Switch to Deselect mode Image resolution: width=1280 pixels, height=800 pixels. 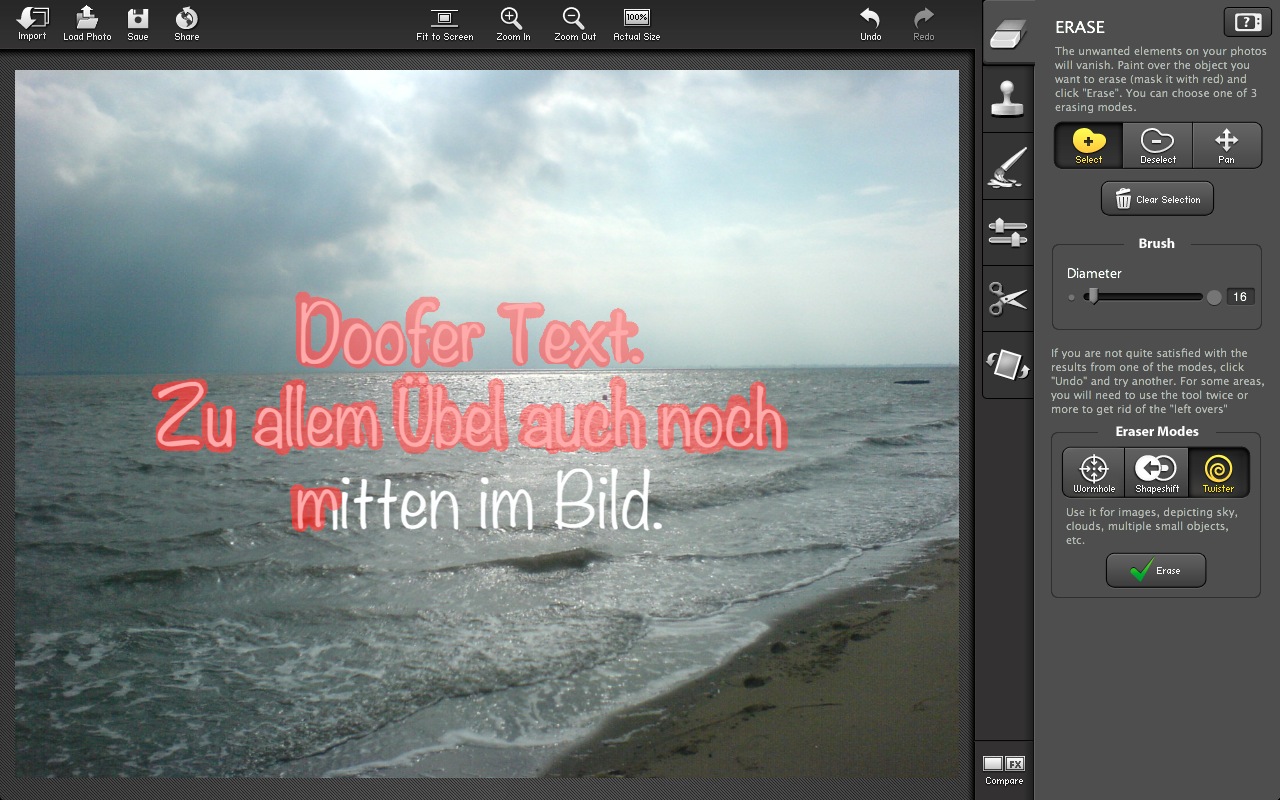coord(1157,146)
